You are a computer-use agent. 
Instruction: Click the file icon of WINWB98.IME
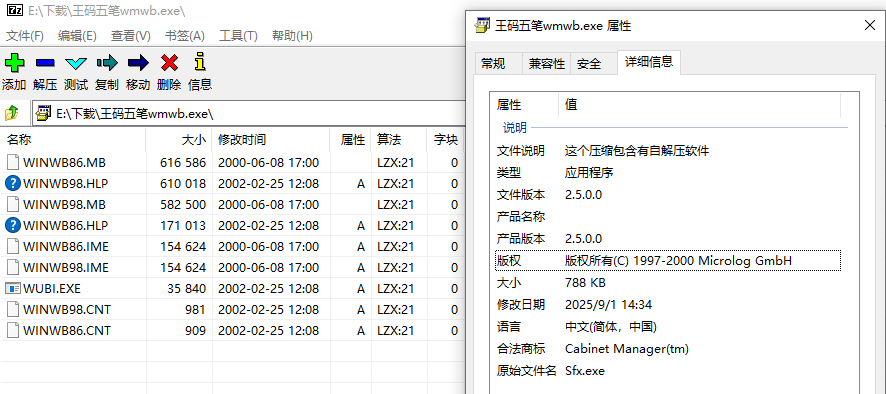[x=13, y=267]
